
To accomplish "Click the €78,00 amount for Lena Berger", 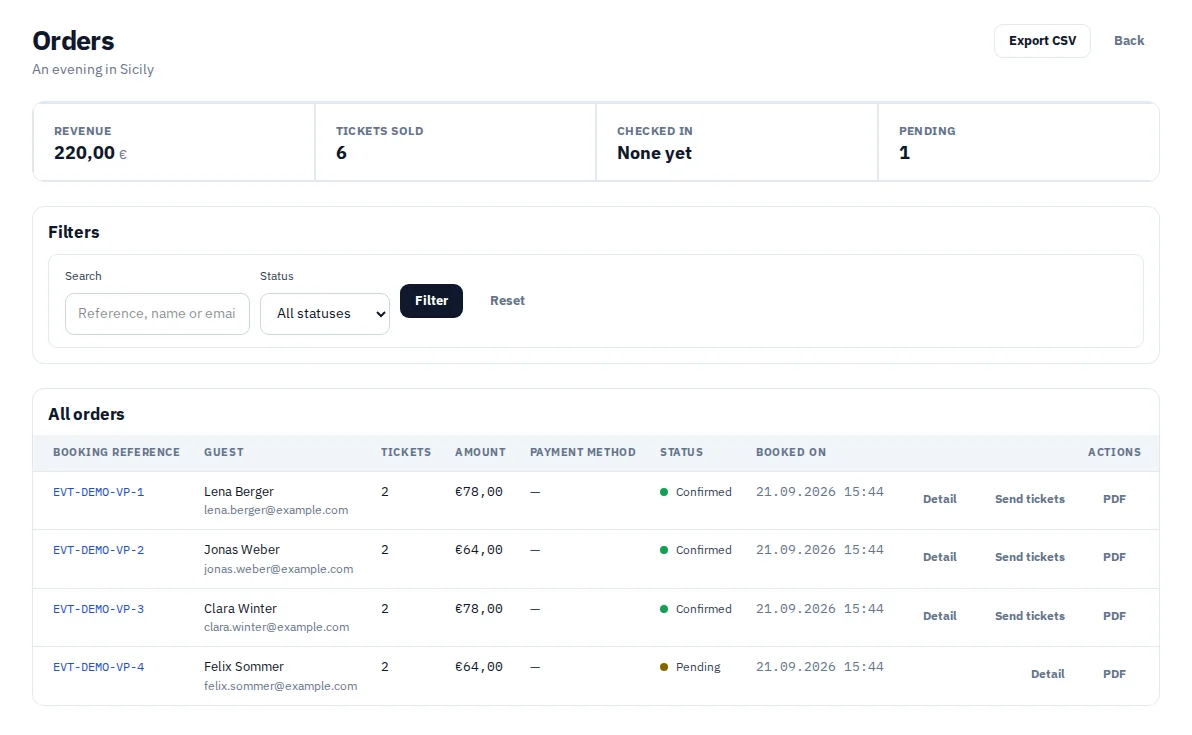I will [x=479, y=492].
